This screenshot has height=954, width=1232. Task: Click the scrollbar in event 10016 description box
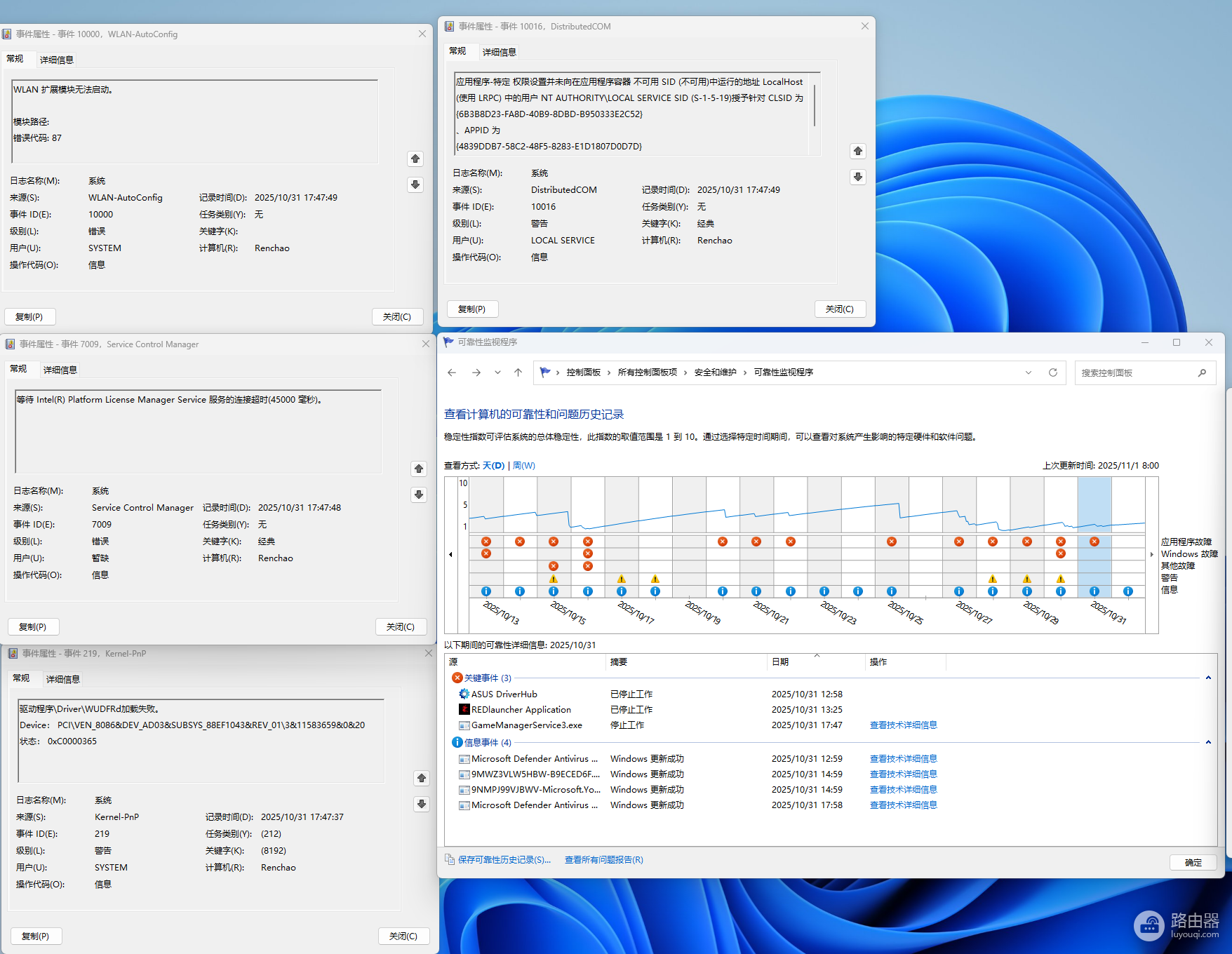[815, 106]
